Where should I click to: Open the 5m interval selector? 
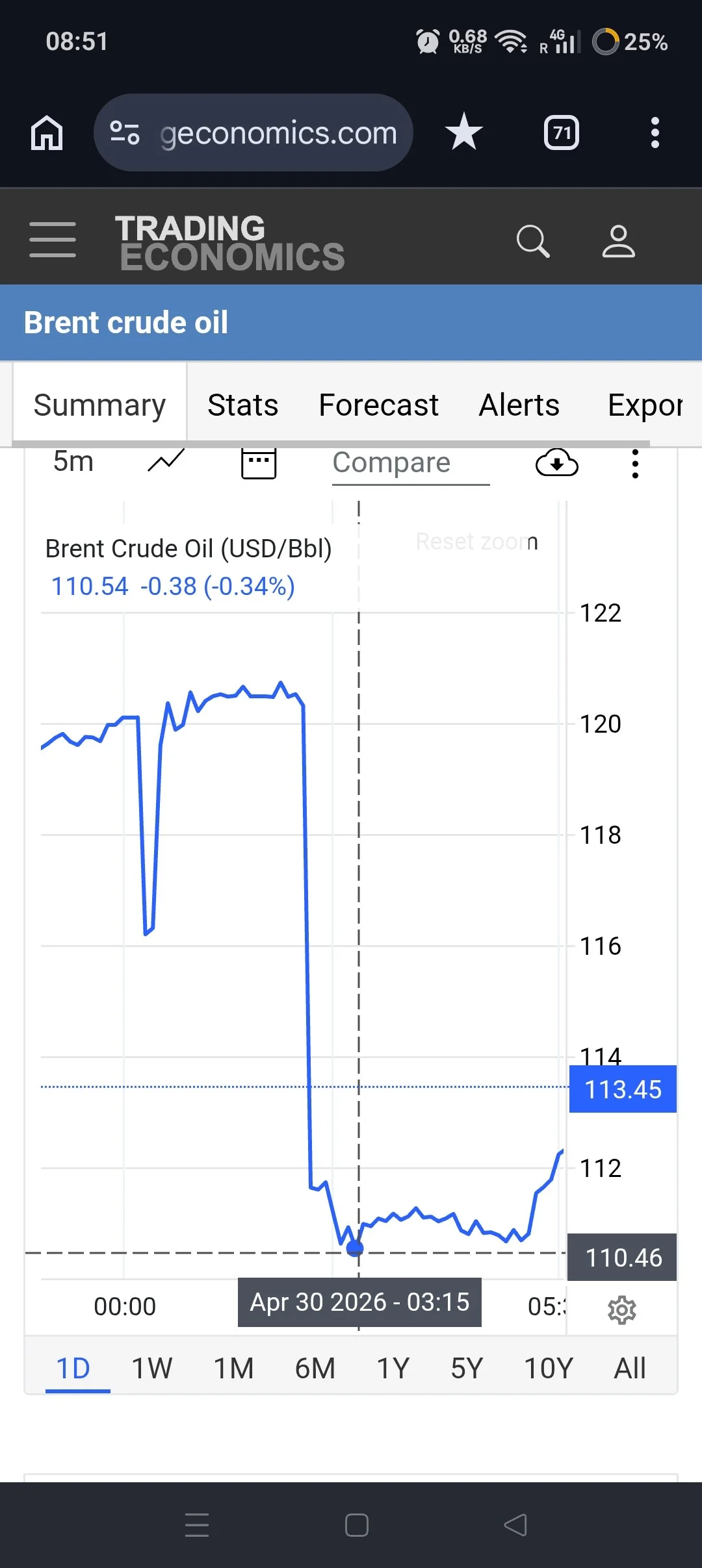tap(73, 462)
